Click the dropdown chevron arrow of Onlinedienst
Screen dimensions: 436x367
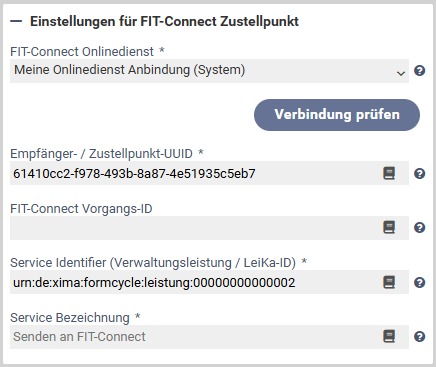[x=401, y=73]
